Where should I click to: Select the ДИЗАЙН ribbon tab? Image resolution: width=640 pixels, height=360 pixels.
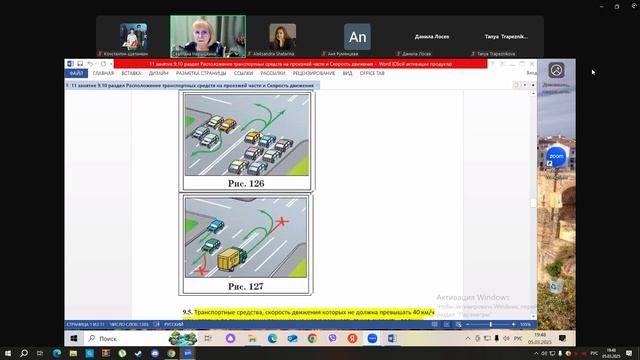pos(158,73)
